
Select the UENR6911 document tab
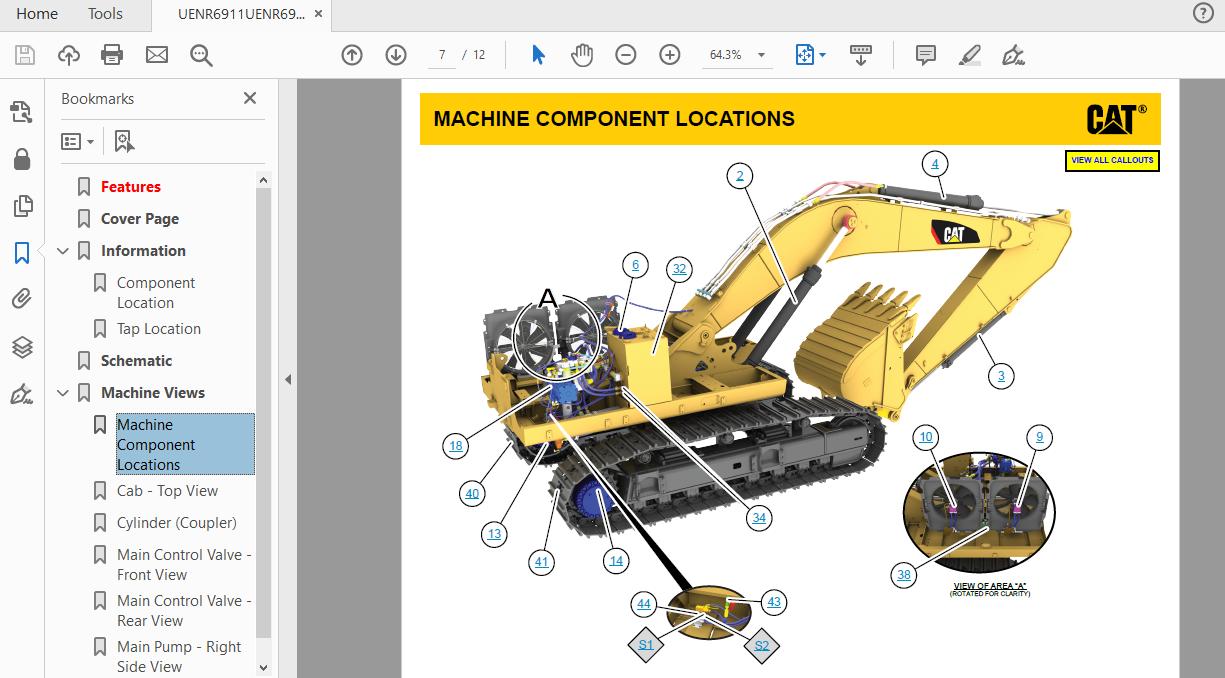point(241,13)
